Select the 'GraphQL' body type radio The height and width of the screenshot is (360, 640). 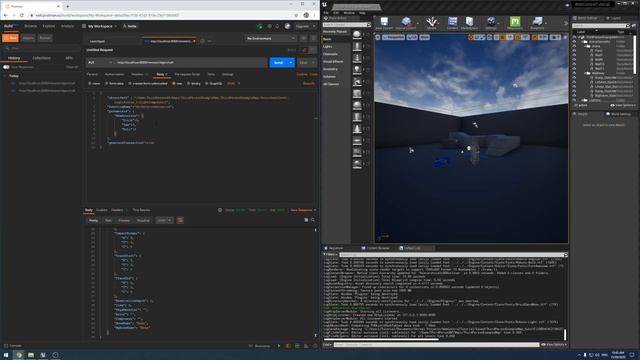click(x=207, y=83)
